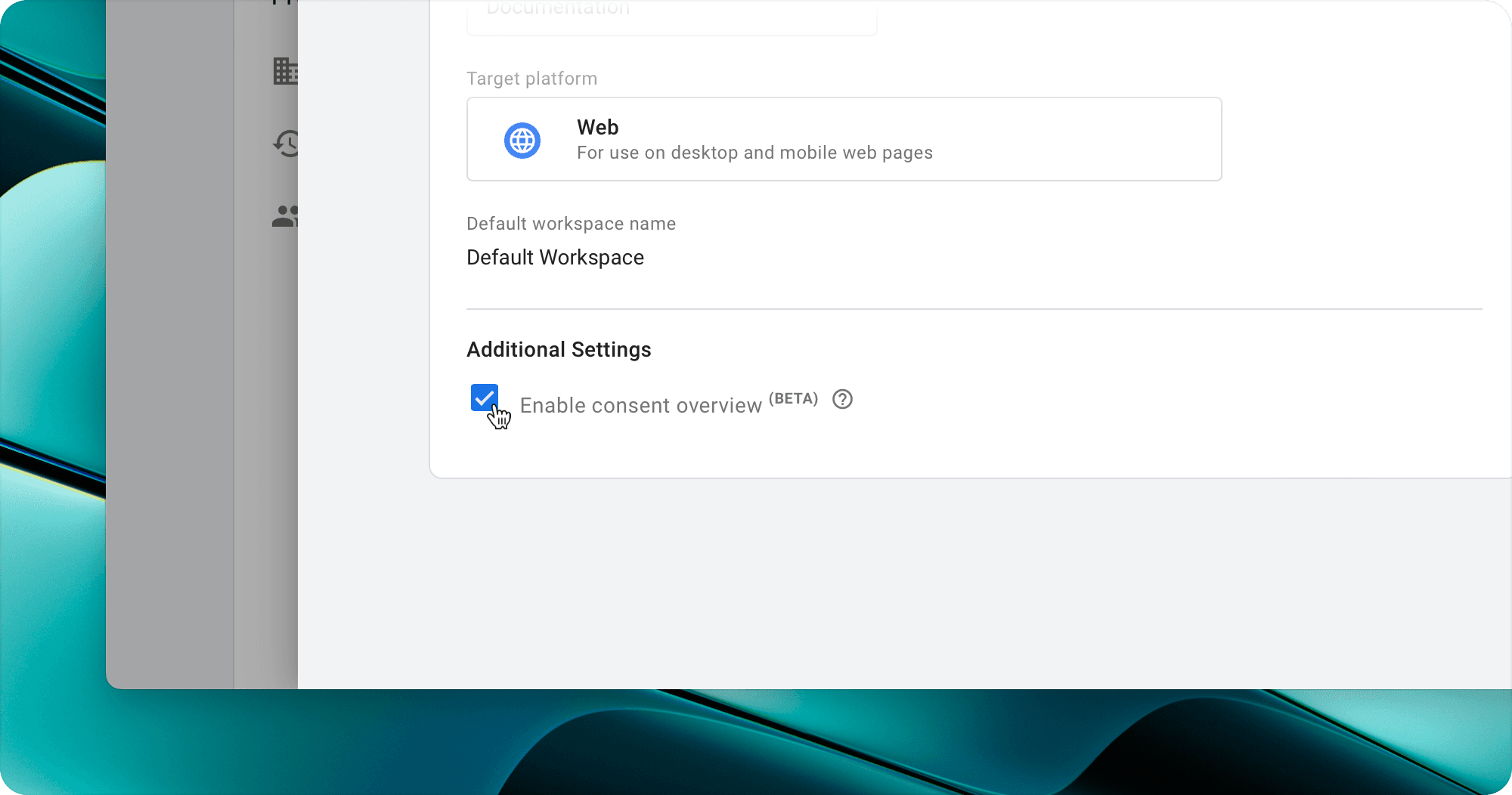Click the "Target platform" field label

pos(531,79)
